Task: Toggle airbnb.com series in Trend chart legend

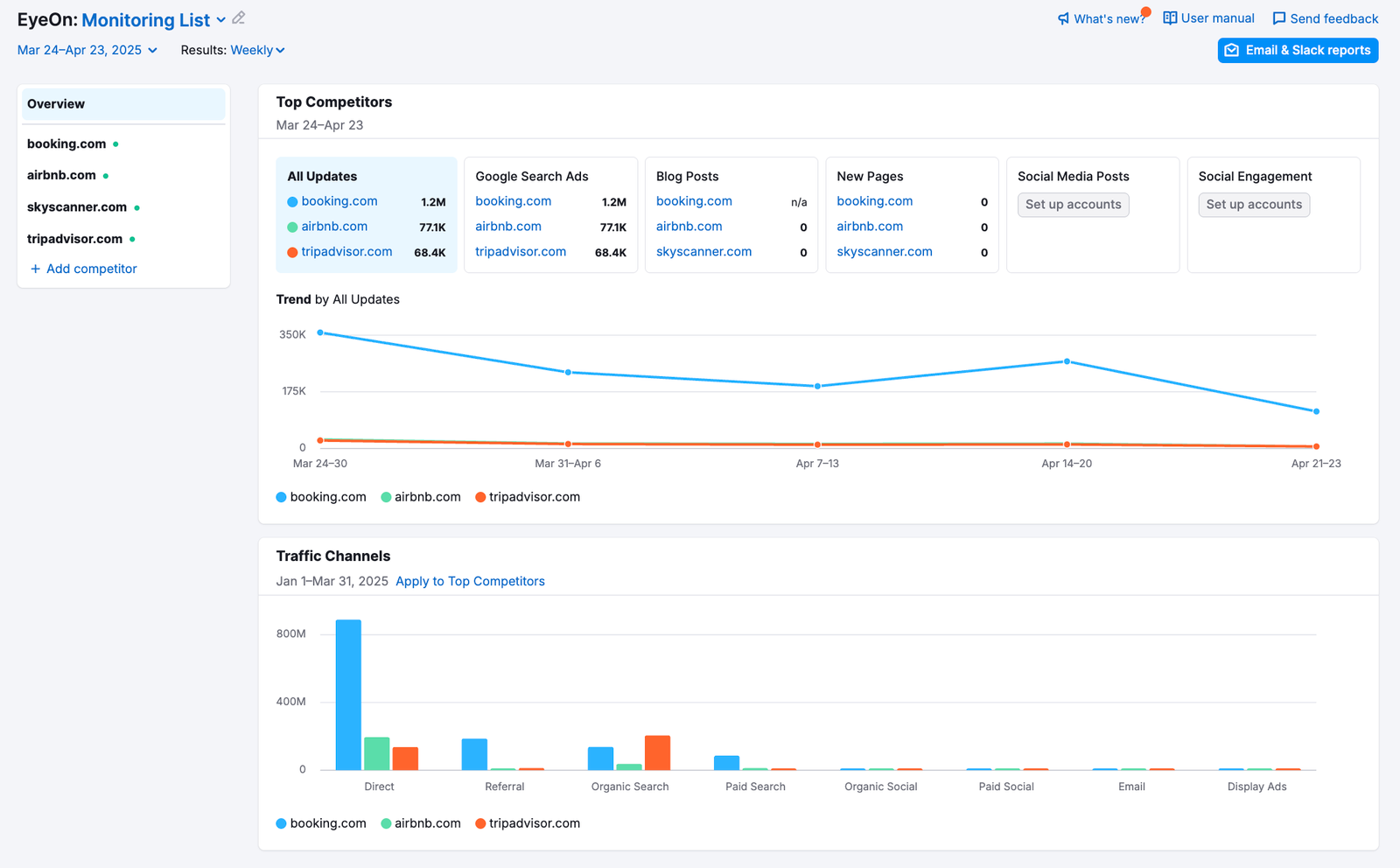Action: pos(420,497)
